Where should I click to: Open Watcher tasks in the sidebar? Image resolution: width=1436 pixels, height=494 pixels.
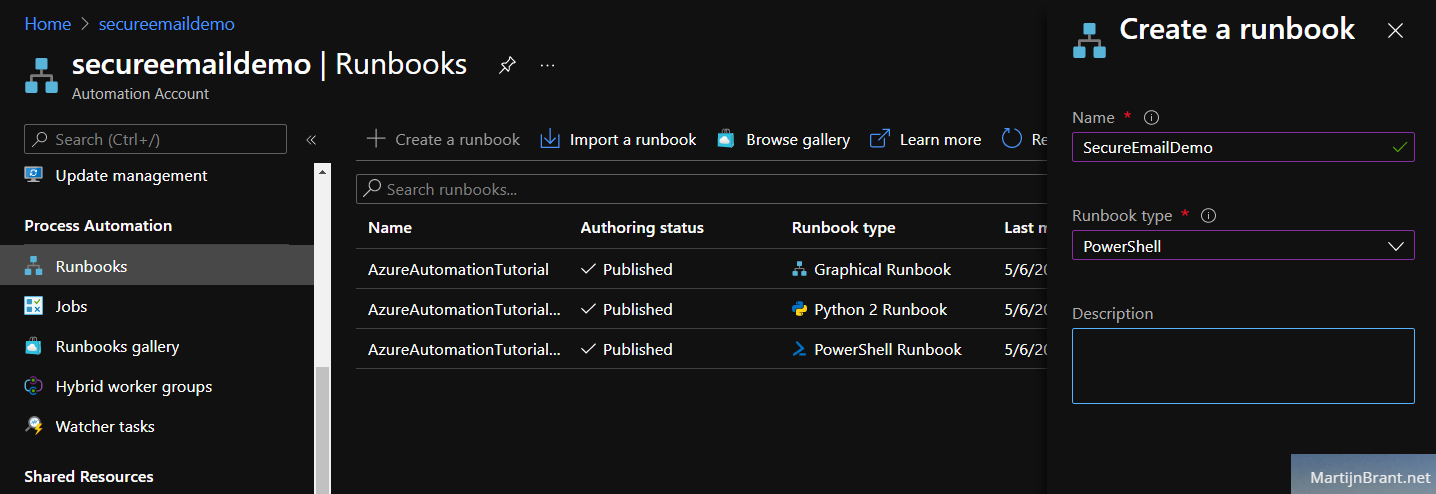[x=105, y=426]
